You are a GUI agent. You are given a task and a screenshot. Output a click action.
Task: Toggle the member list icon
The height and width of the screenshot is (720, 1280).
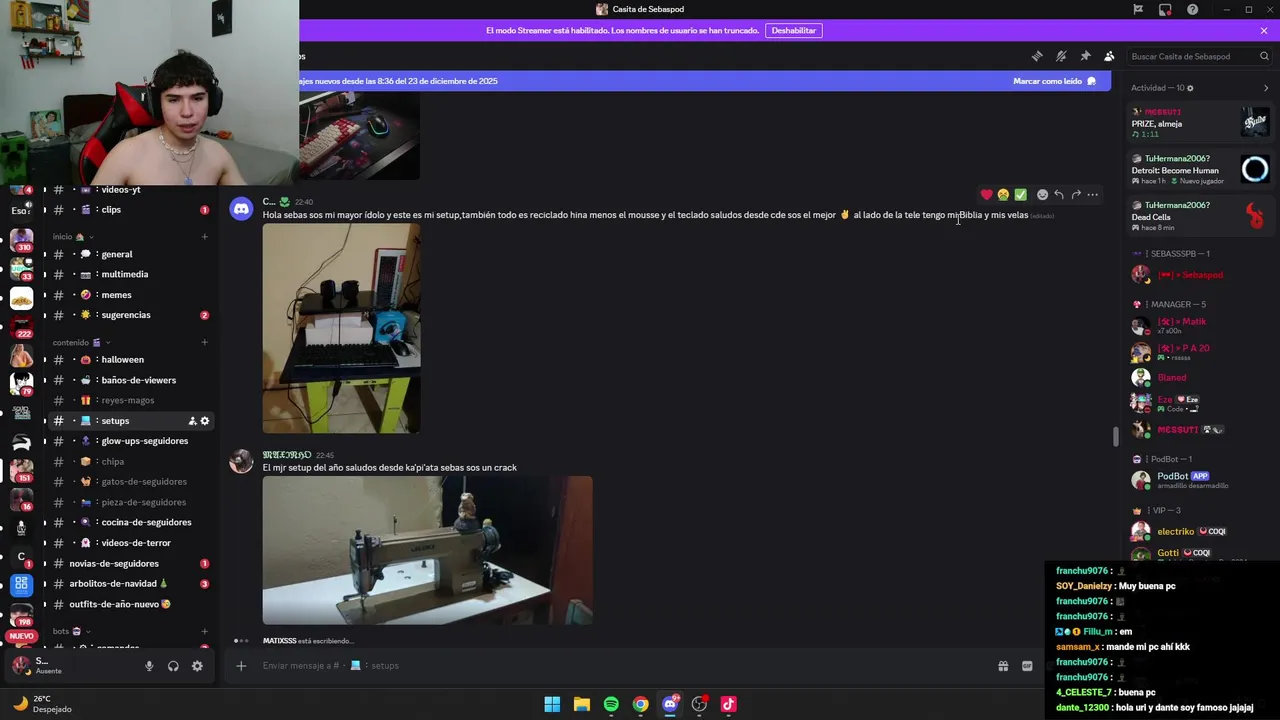tap(1109, 56)
